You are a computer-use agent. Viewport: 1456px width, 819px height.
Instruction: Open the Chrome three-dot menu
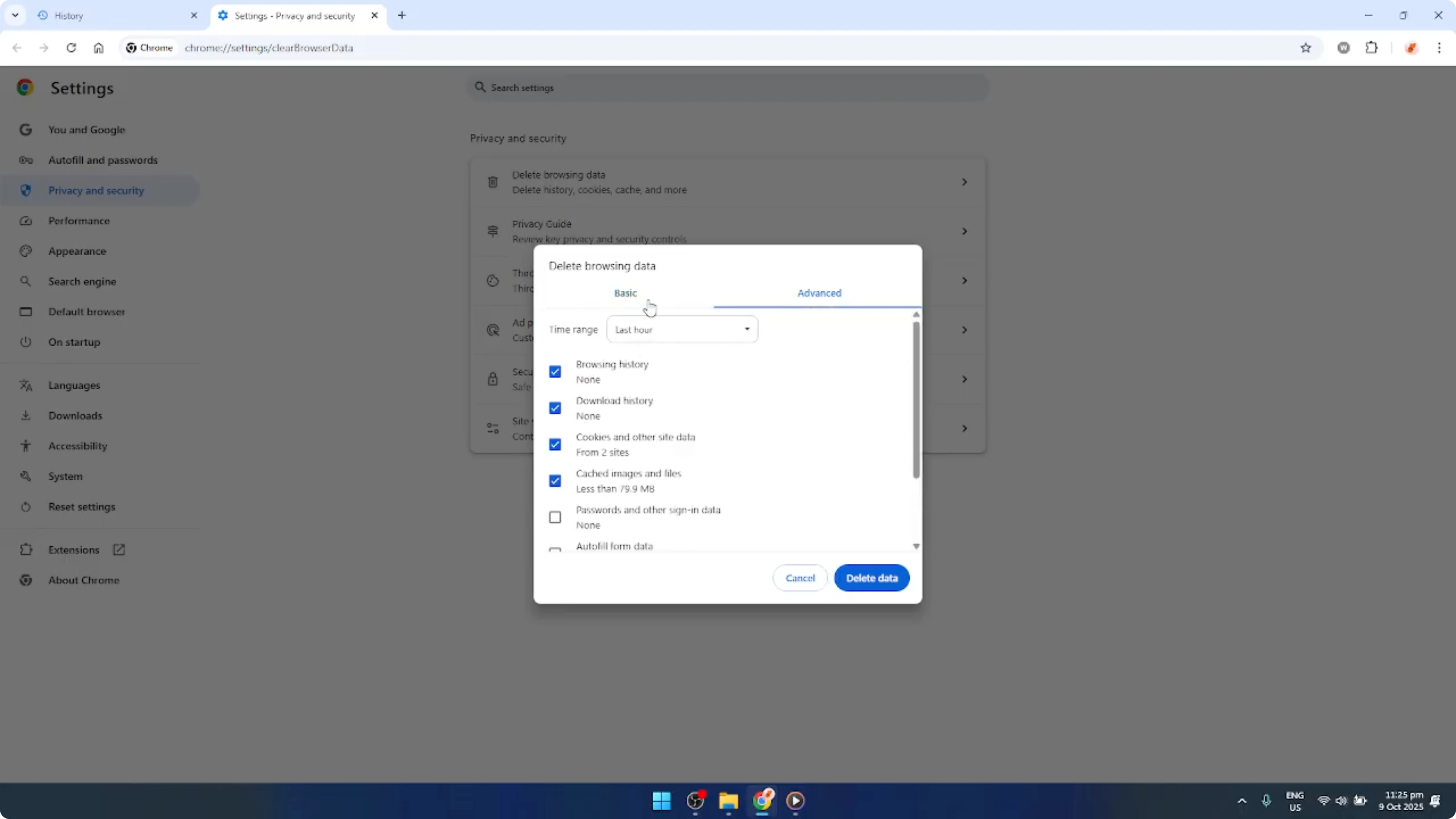click(x=1439, y=48)
